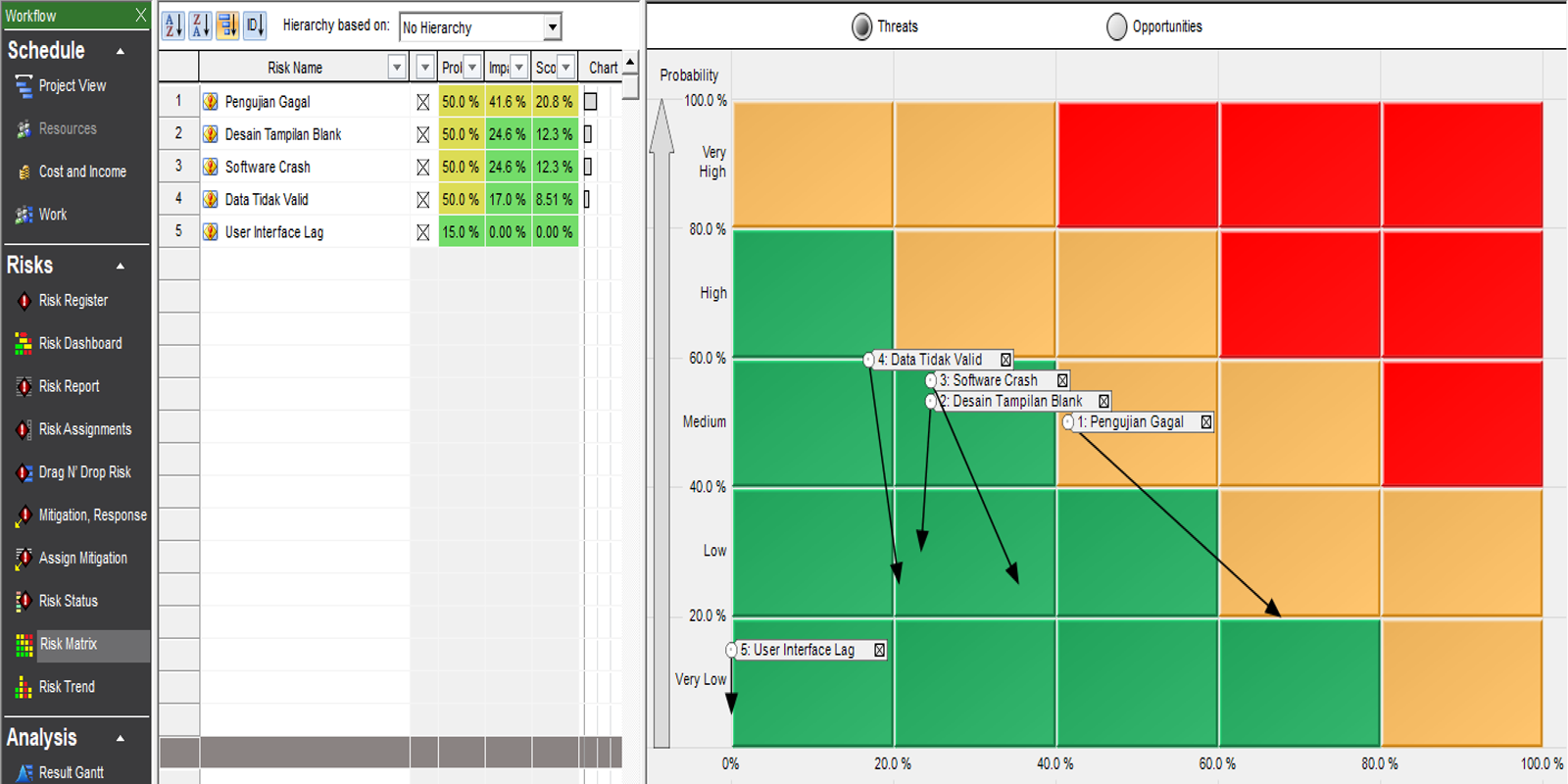
Task: Open the Risk Name column filter dropdown
Action: coord(396,68)
